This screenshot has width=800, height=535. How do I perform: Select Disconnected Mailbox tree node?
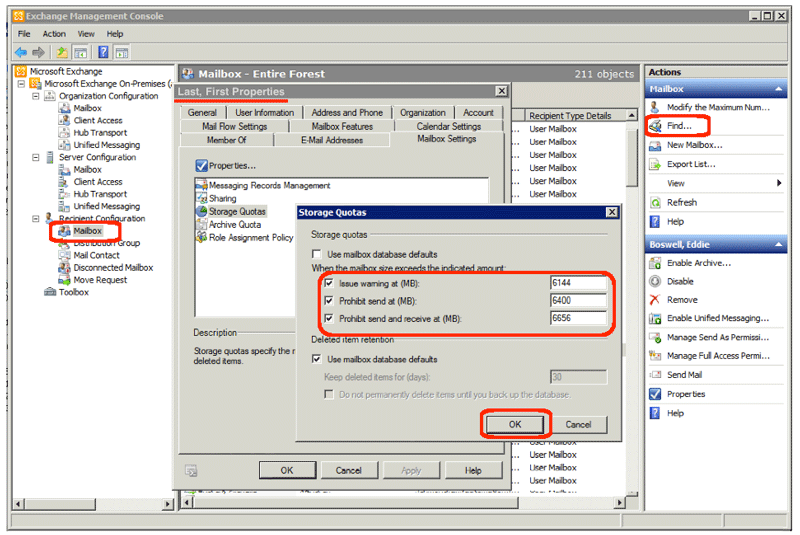(x=113, y=268)
